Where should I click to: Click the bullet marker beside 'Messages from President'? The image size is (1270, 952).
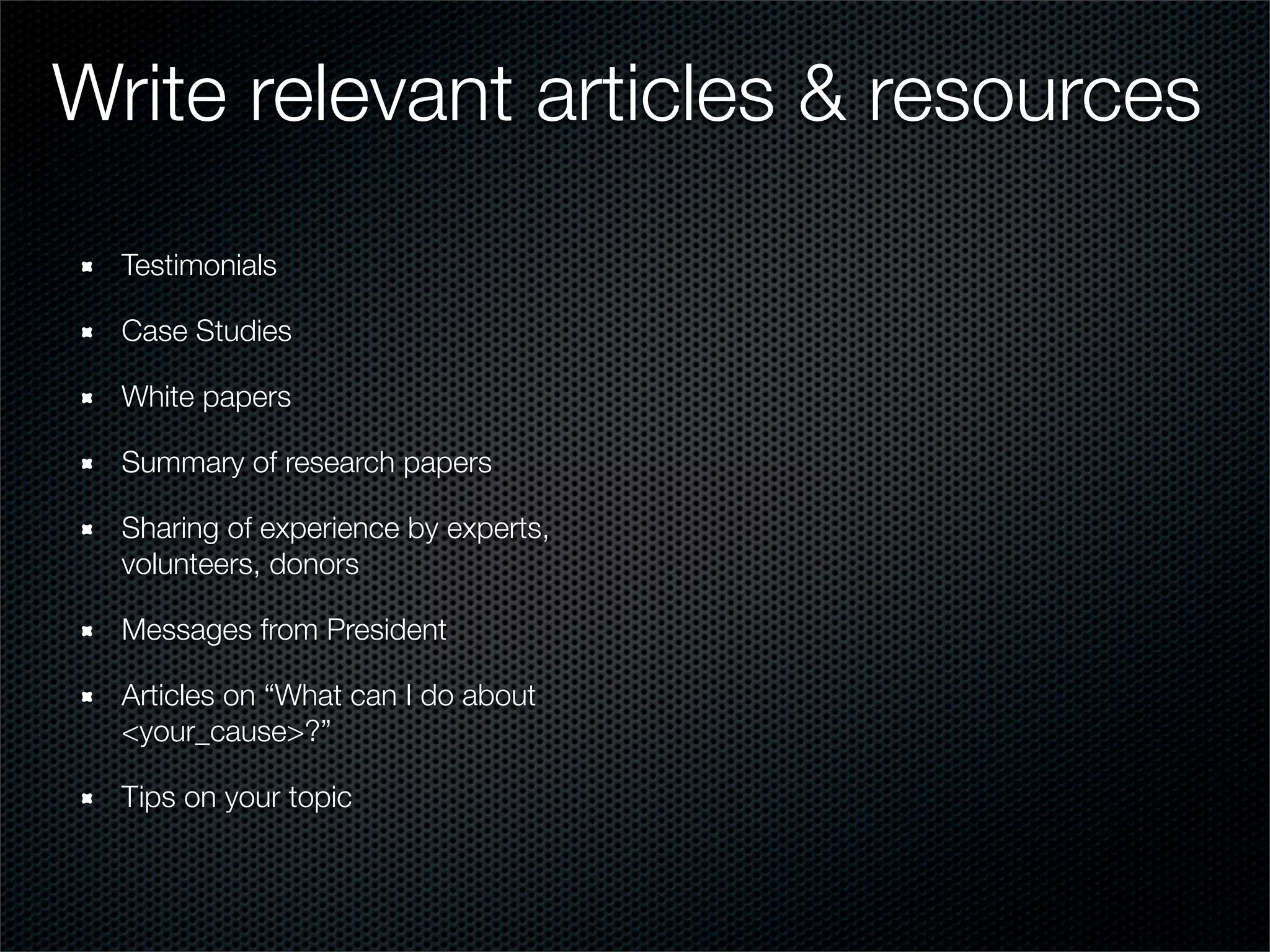[87, 632]
